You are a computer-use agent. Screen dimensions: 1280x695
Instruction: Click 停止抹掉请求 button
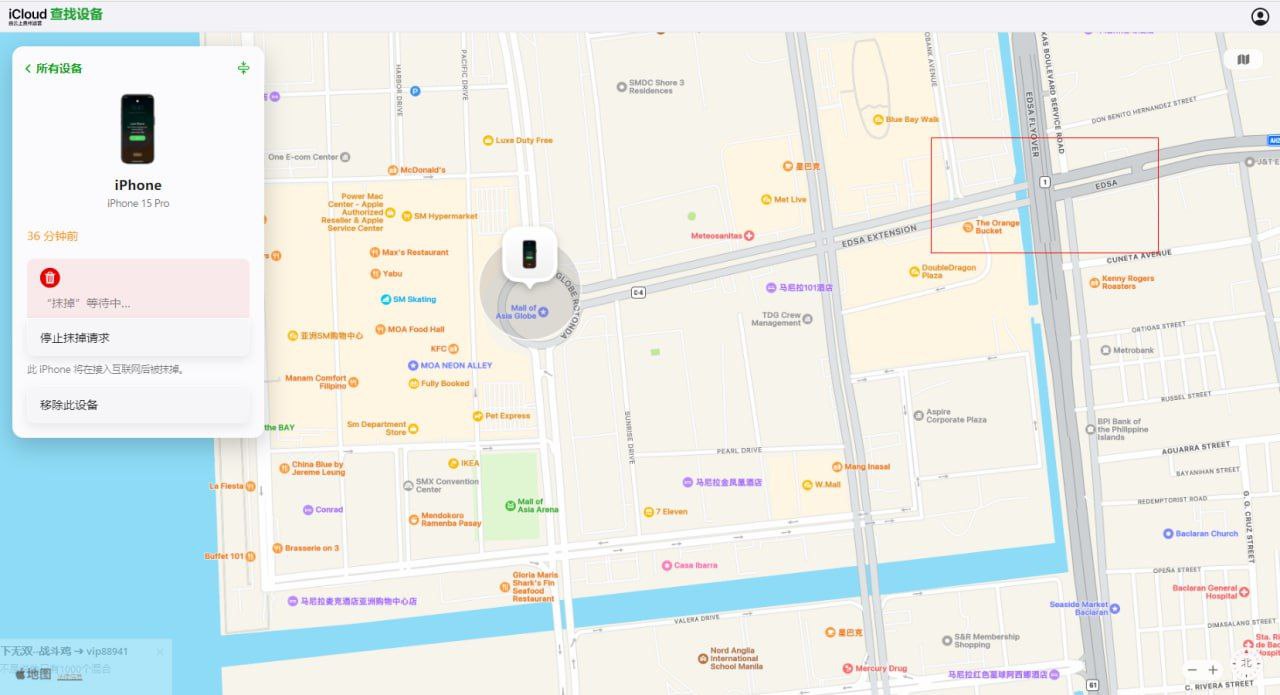(138, 337)
